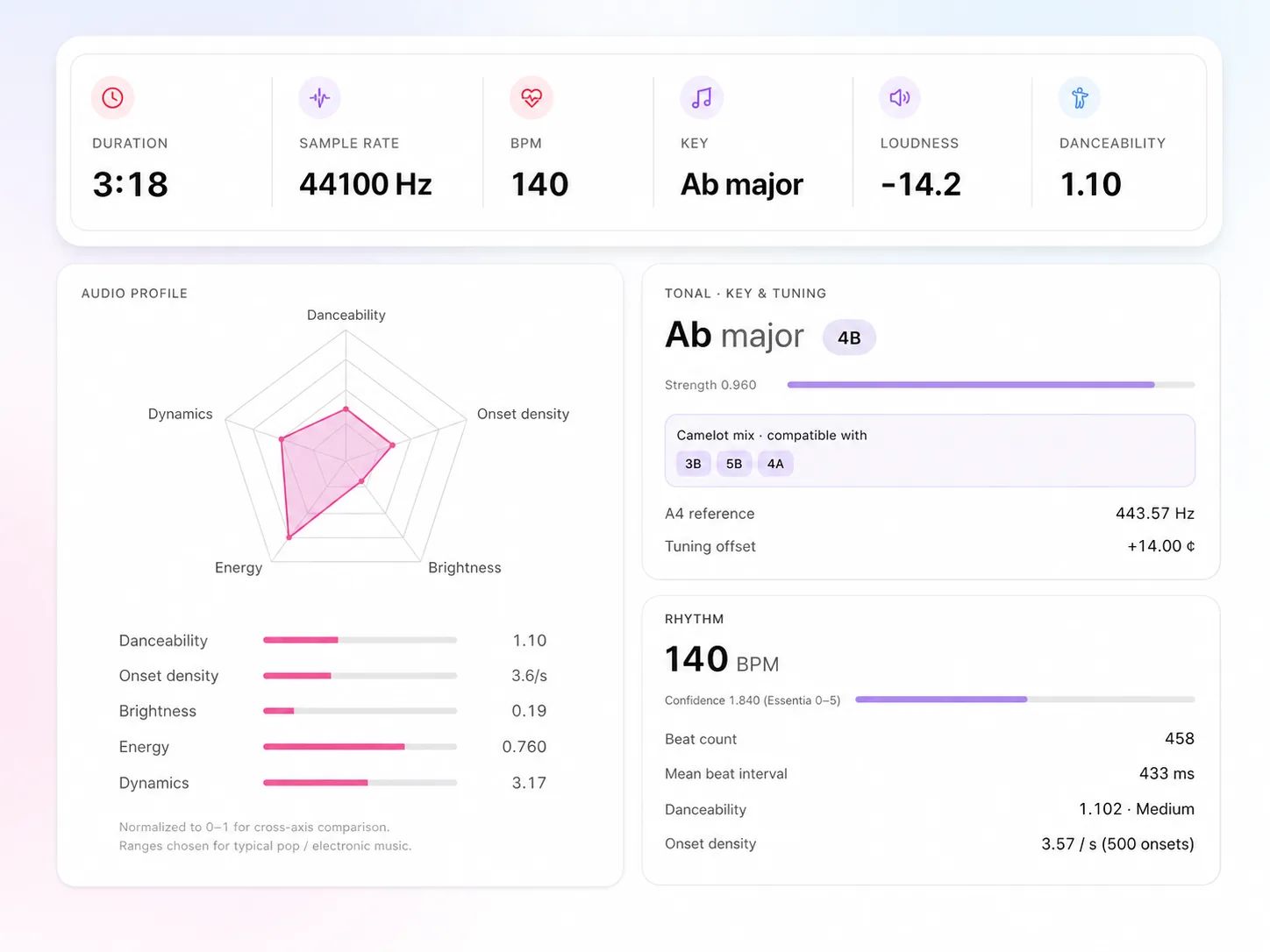The width and height of the screenshot is (1270, 952).
Task: Click the Energy vertex on radar chart
Action: pyautogui.click(x=289, y=537)
